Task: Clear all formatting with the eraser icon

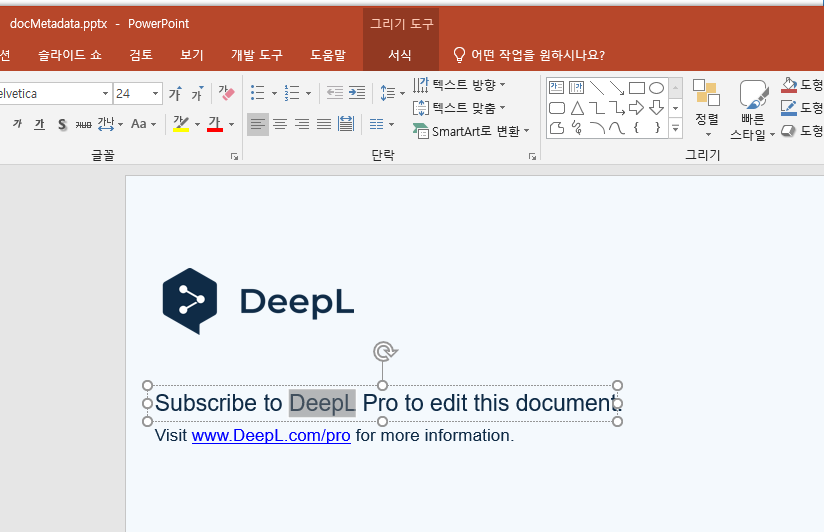Action: coord(226,94)
